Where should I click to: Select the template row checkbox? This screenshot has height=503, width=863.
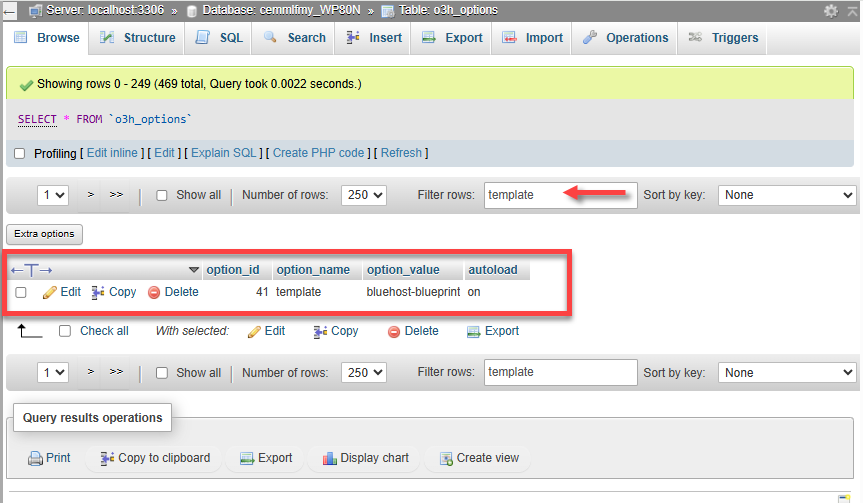click(x=21, y=292)
